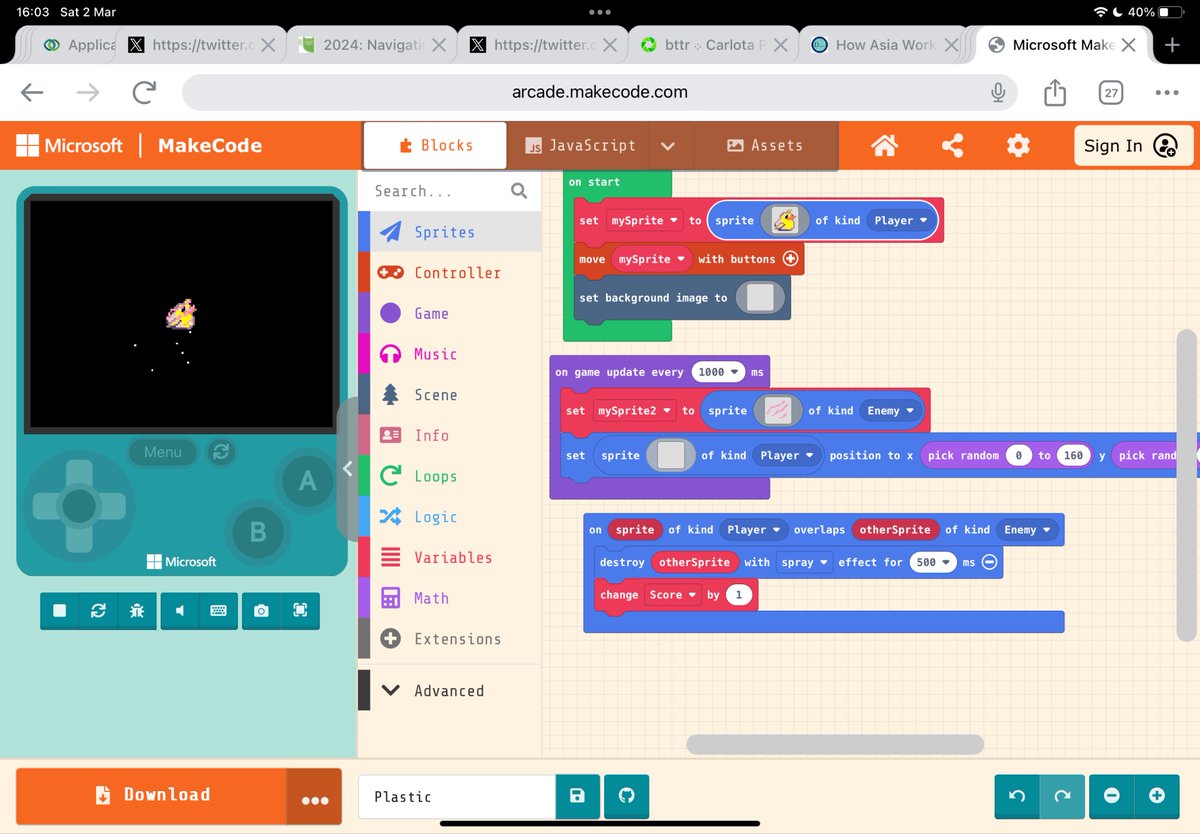This screenshot has height=834, width=1200.
Task: Collapse the simulator with the side arrow
Action: [x=347, y=469]
